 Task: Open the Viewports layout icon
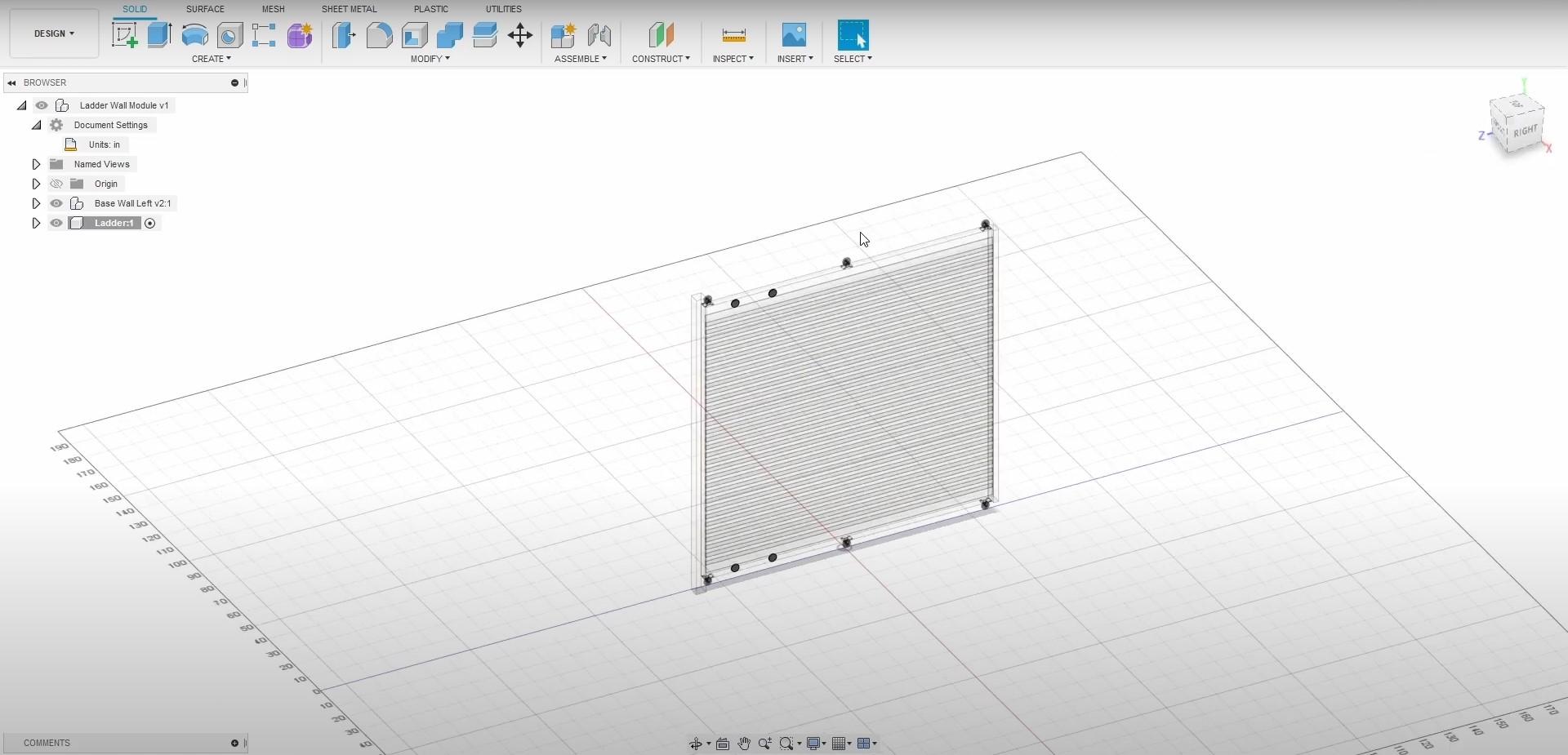[863, 744]
